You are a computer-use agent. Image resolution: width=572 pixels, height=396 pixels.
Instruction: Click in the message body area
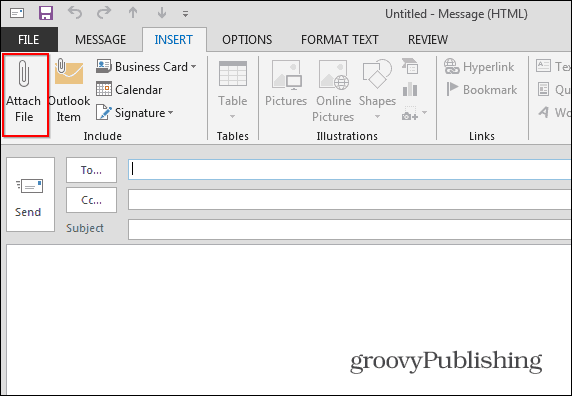click(x=288, y=319)
